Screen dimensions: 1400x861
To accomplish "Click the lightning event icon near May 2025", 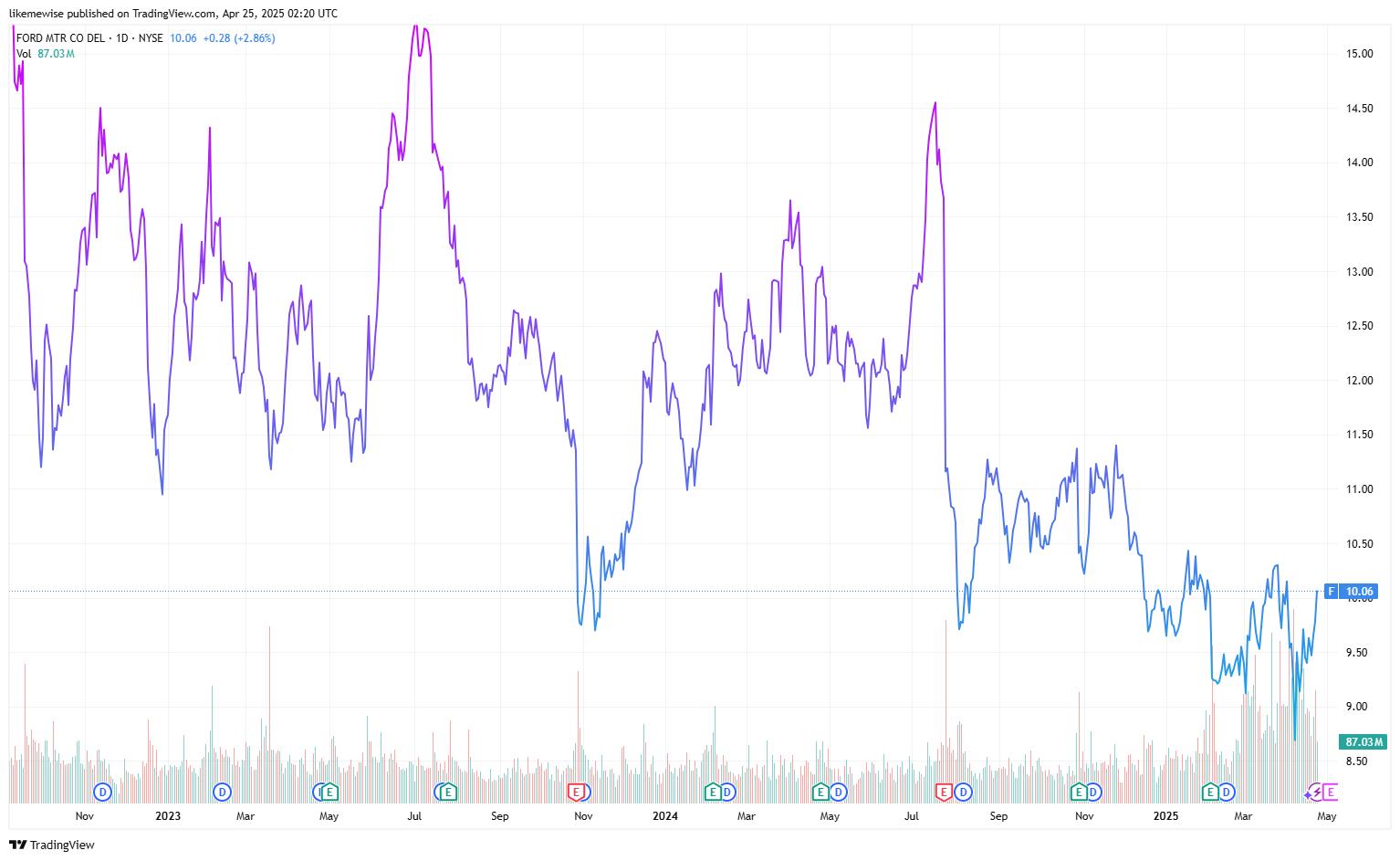I will click(x=1312, y=792).
